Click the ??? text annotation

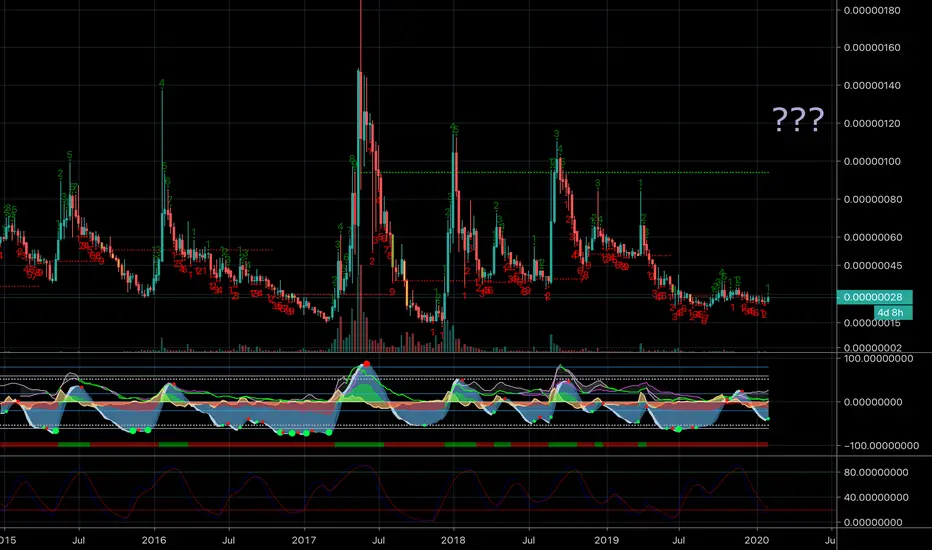click(798, 120)
